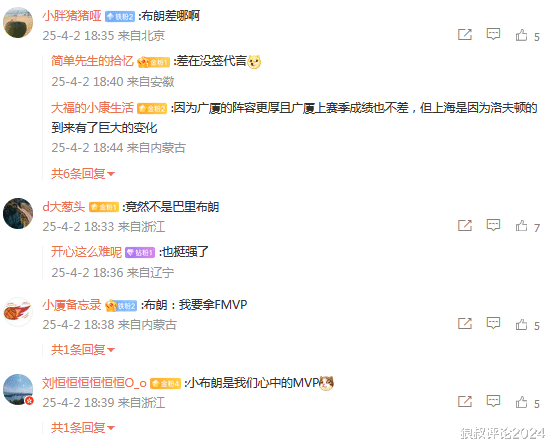The image size is (552, 448).
Task: Like 小厦备忘录's FMVP comment
Action: 521,324
